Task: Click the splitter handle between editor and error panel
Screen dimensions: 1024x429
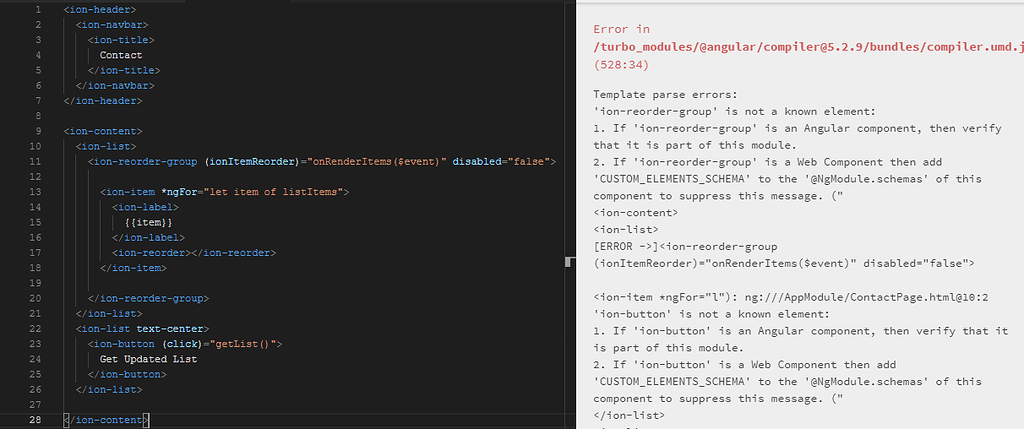Action: (x=569, y=262)
